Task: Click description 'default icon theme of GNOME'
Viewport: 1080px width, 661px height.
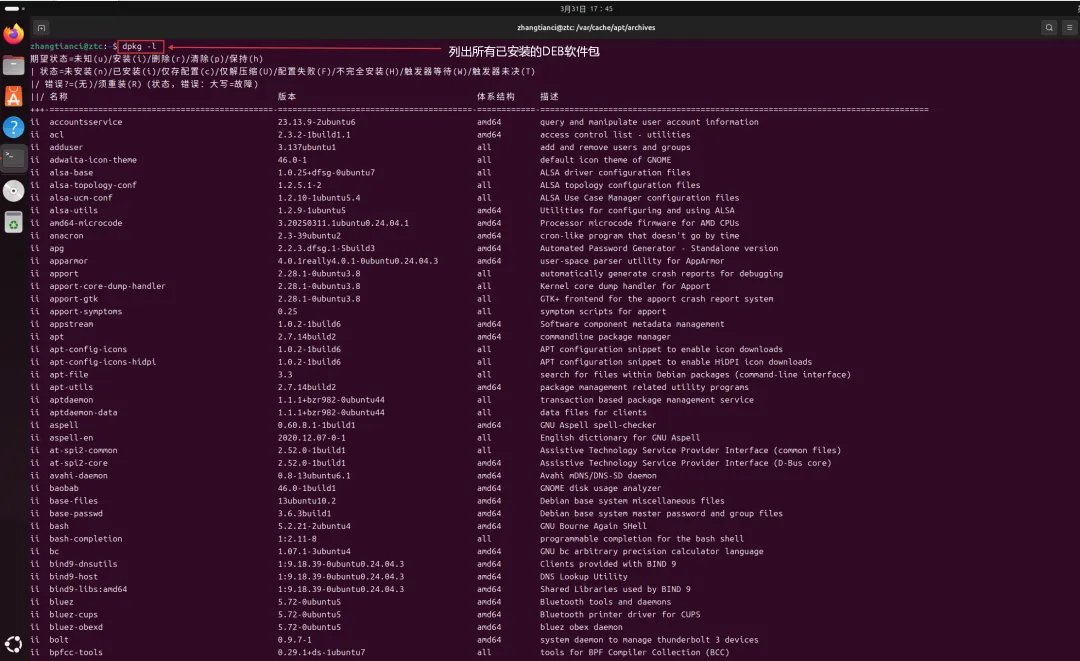Action: (605, 160)
